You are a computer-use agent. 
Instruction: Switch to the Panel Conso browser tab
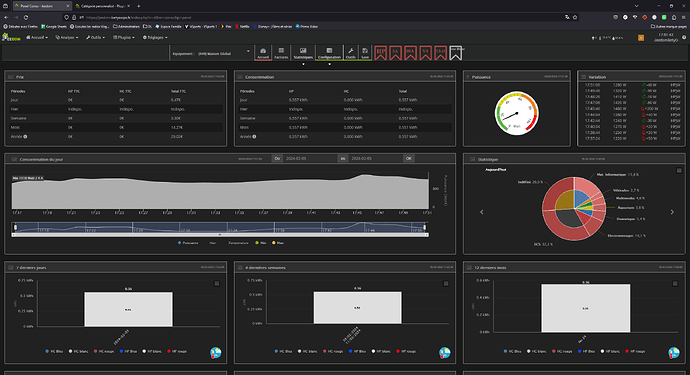point(42,6)
